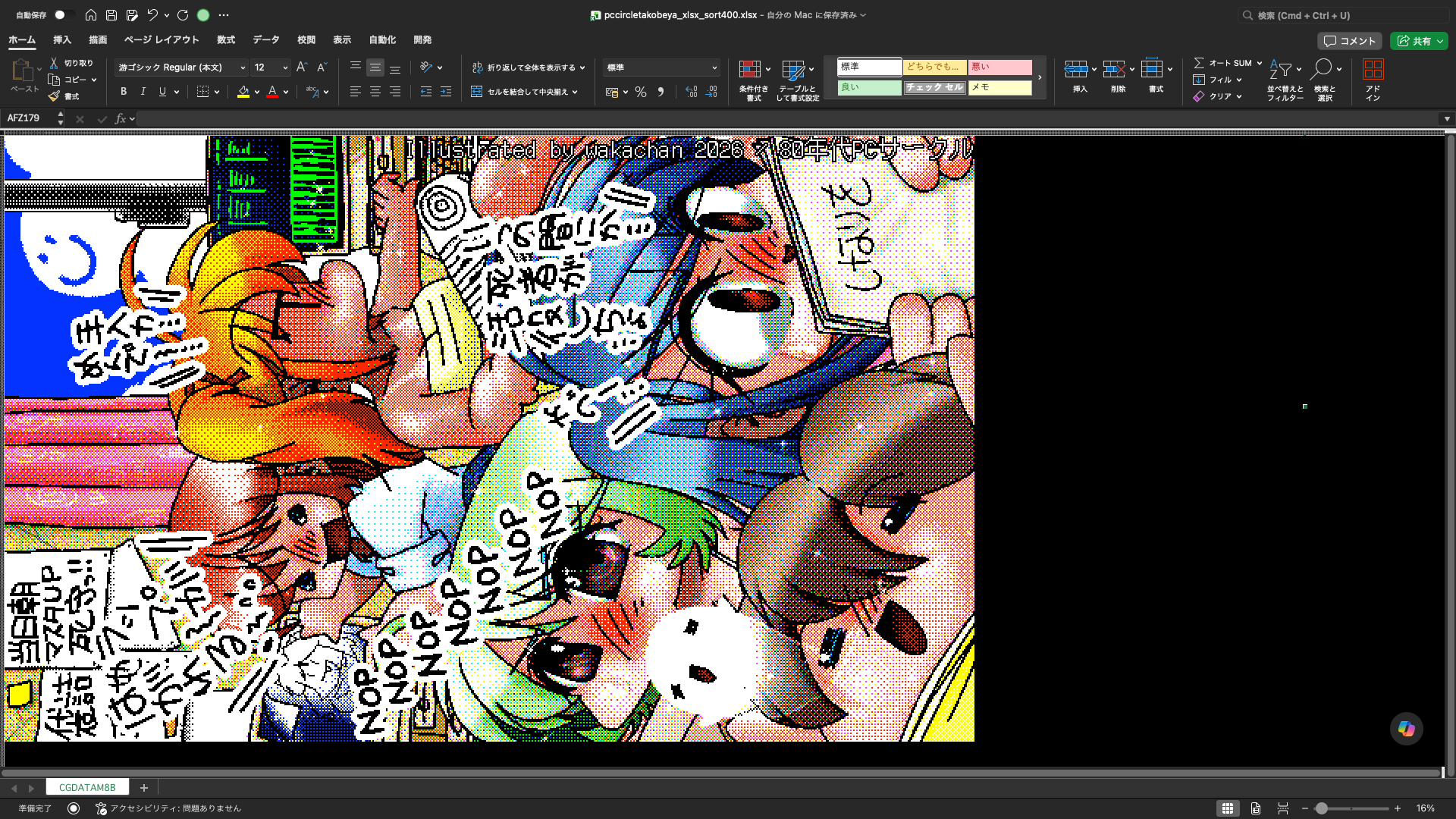Click the search field in title bar
This screenshot has height=819, width=1456.
click(1343, 15)
